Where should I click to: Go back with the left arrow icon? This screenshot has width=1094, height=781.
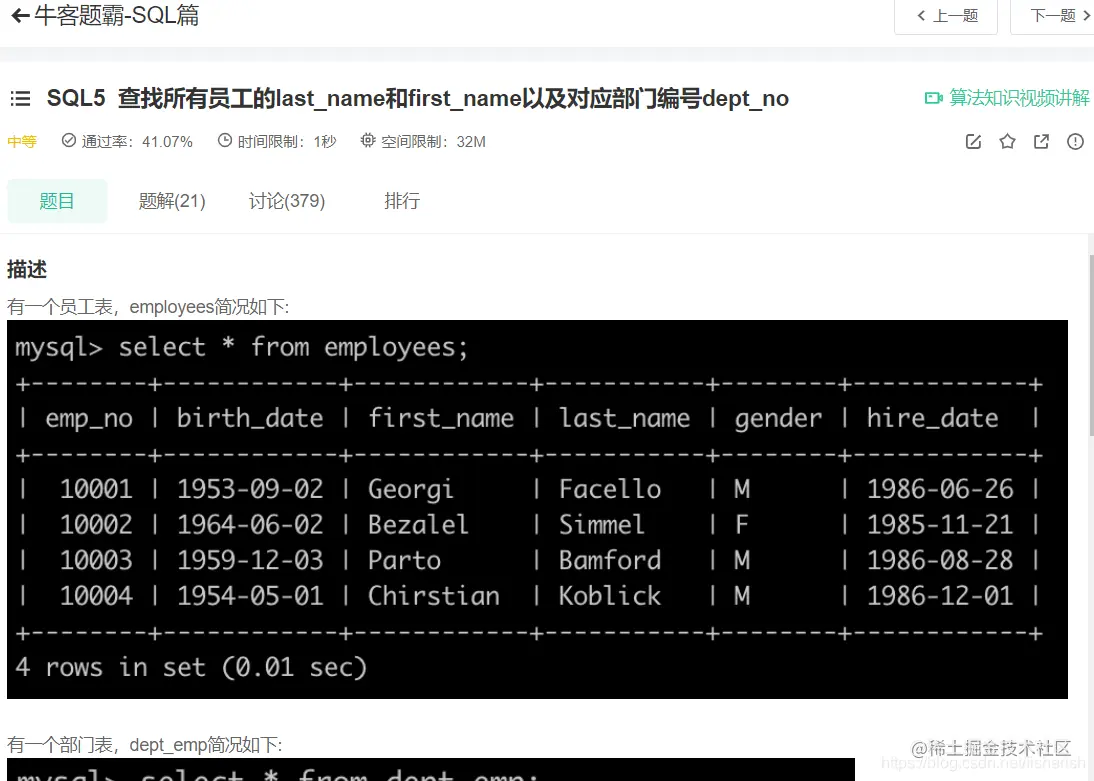[20, 15]
